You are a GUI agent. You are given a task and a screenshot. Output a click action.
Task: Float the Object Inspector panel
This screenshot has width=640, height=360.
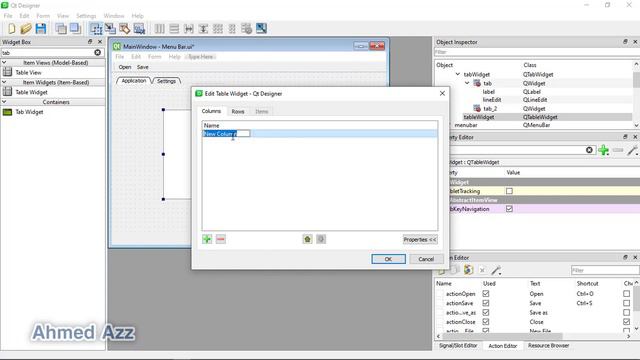coord(625,42)
